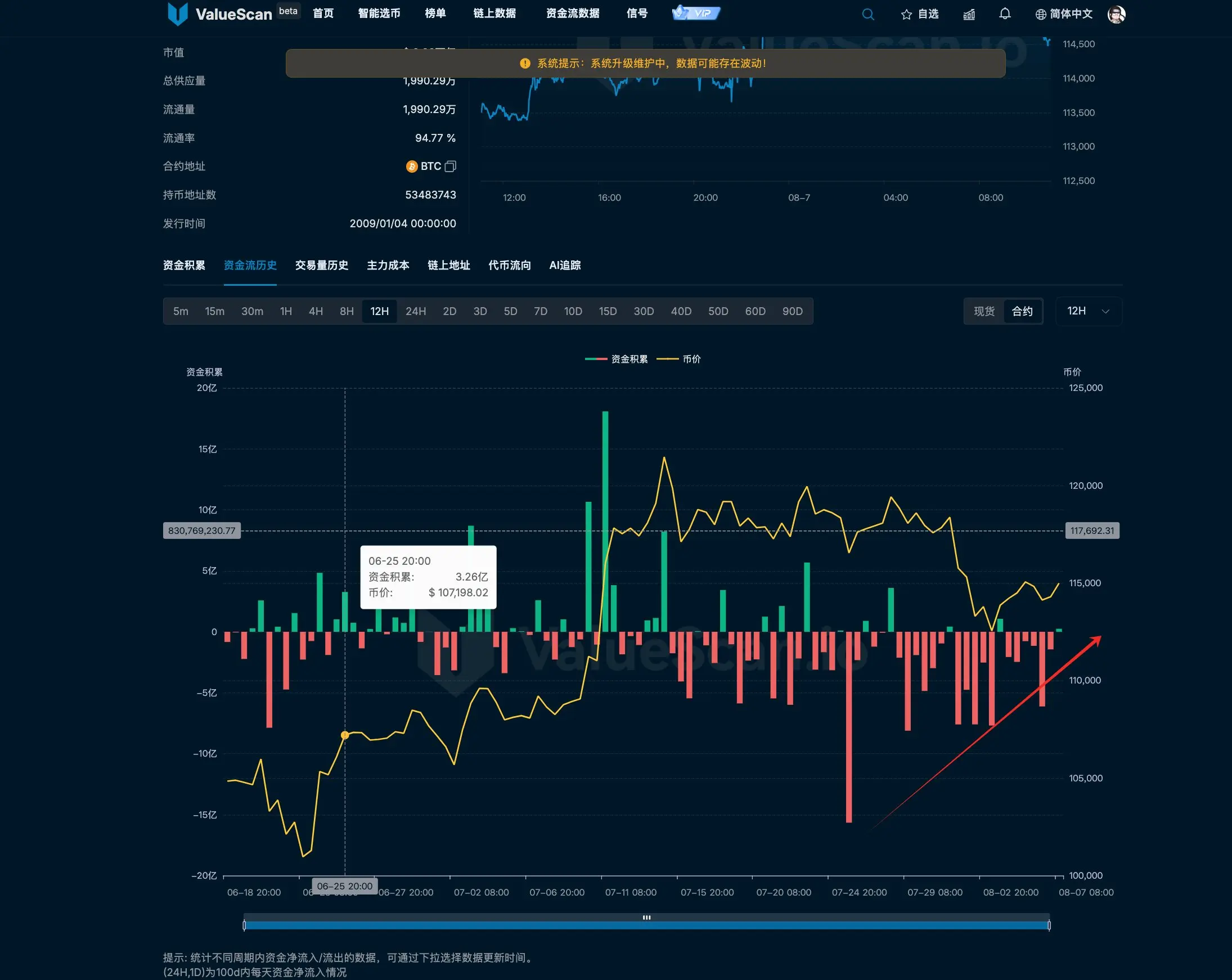
Task: Select 24H timeframe
Action: [x=416, y=312]
